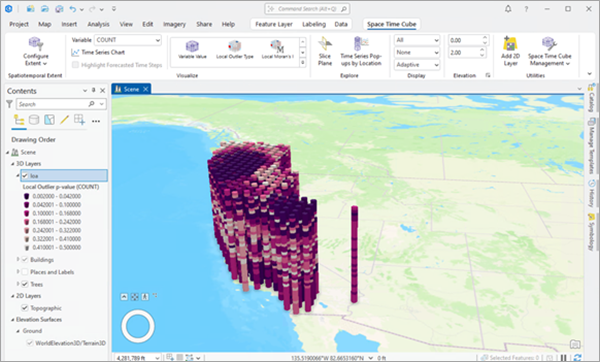Viewport: 600px width, 362px height.
Task: Open the Variable COUNT dropdown
Action: coord(128,40)
